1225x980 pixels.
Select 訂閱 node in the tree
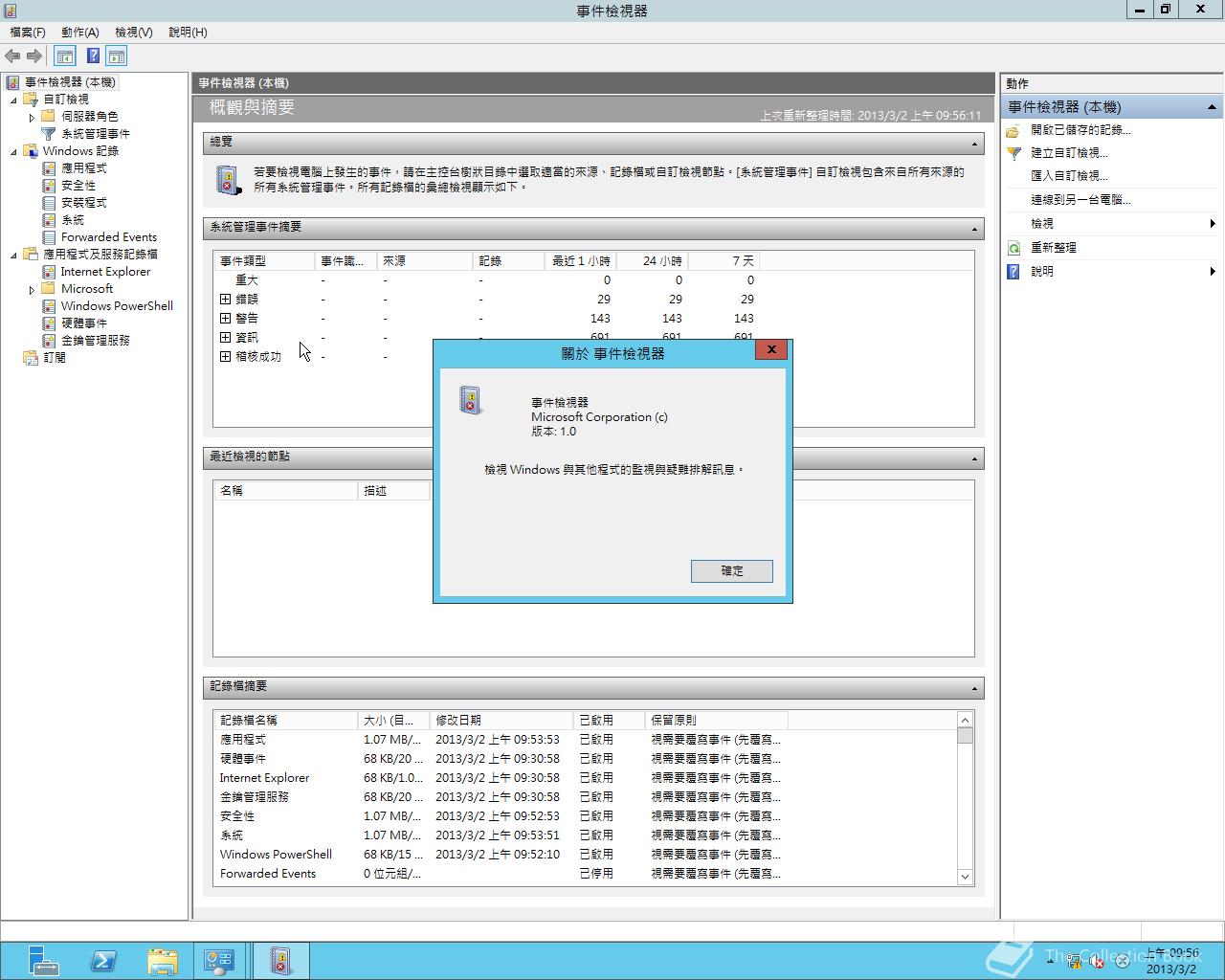(54, 358)
